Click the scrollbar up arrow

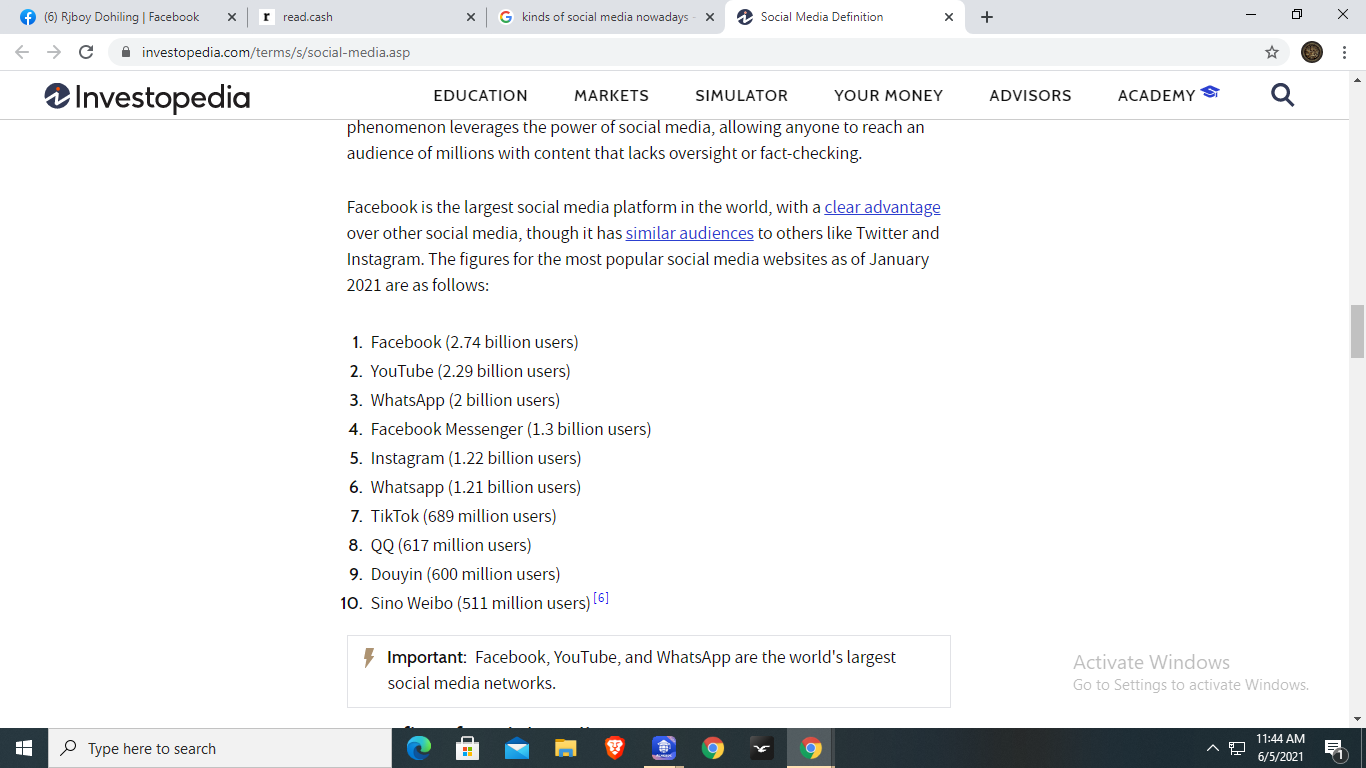click(x=1357, y=78)
